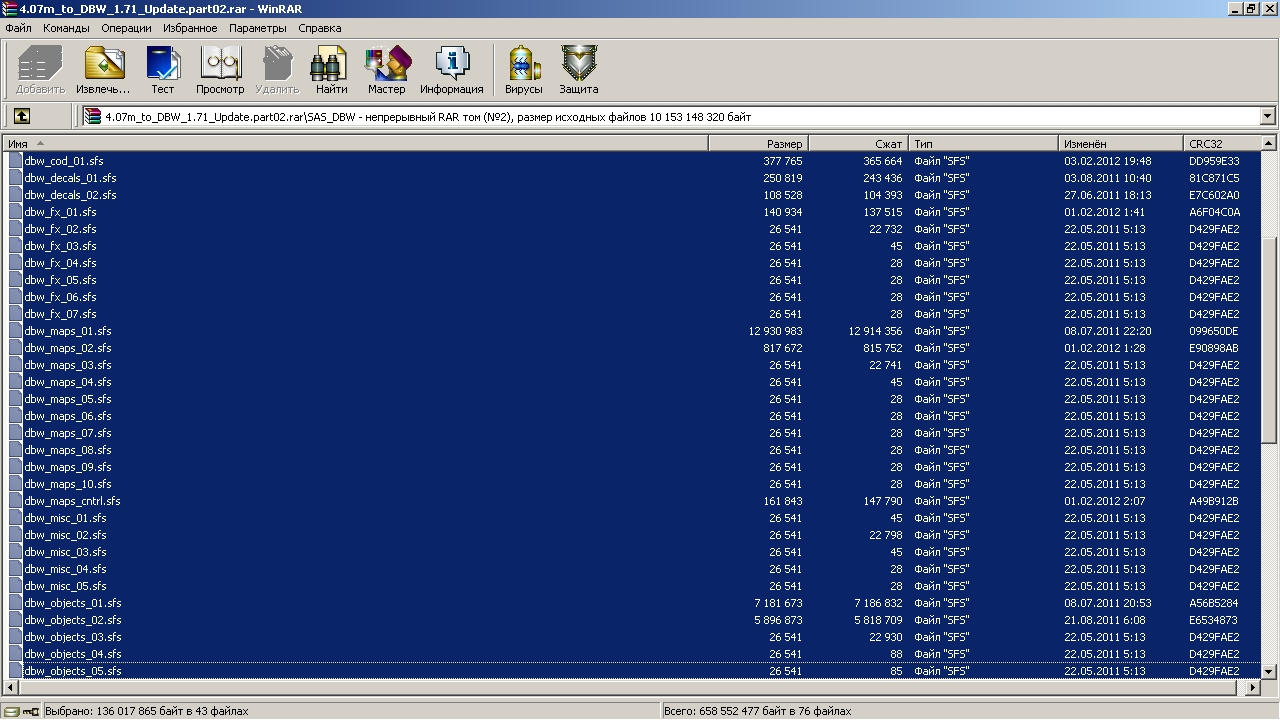Click the file icon of dbw_maps_01.sfs
The width and height of the screenshot is (1280, 720).
pyautogui.click(x=16, y=331)
